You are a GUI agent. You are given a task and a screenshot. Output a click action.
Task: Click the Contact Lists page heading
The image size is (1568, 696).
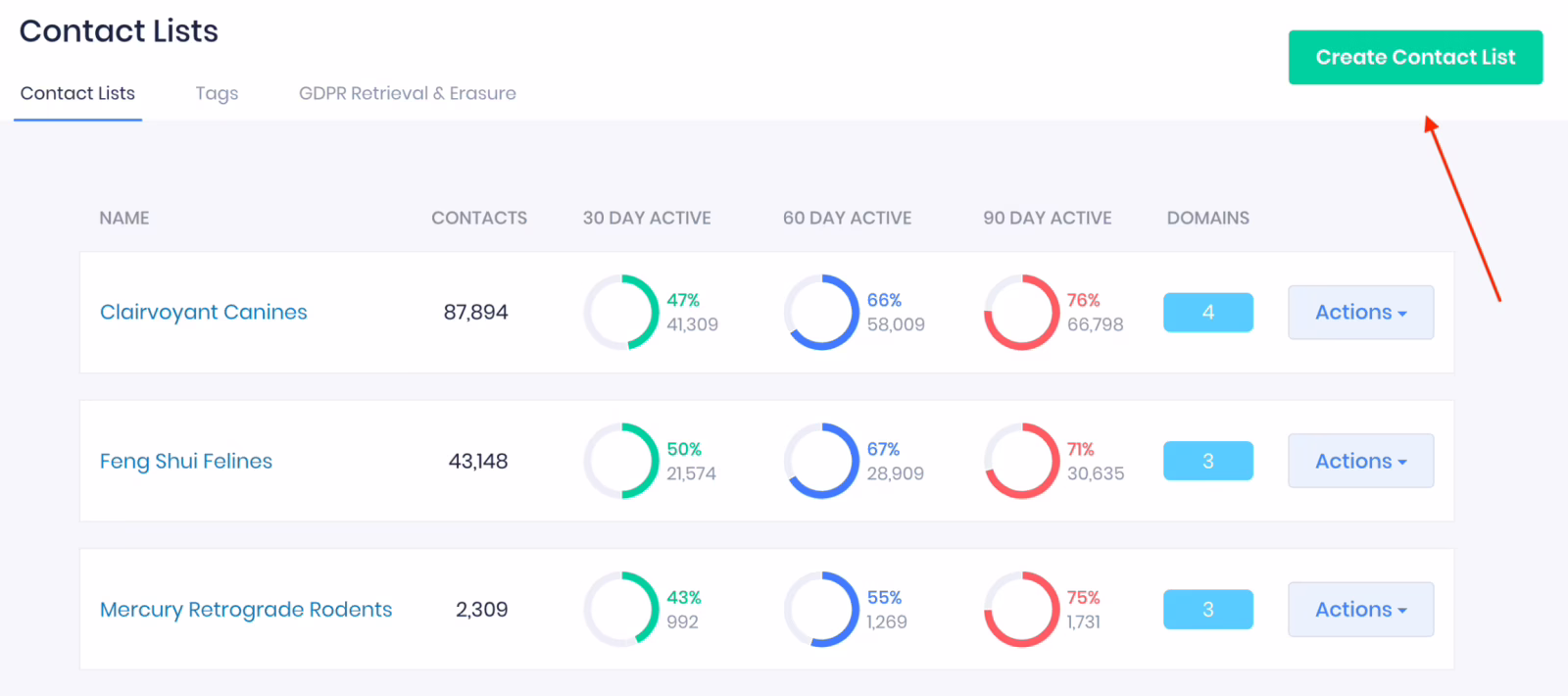[x=118, y=30]
